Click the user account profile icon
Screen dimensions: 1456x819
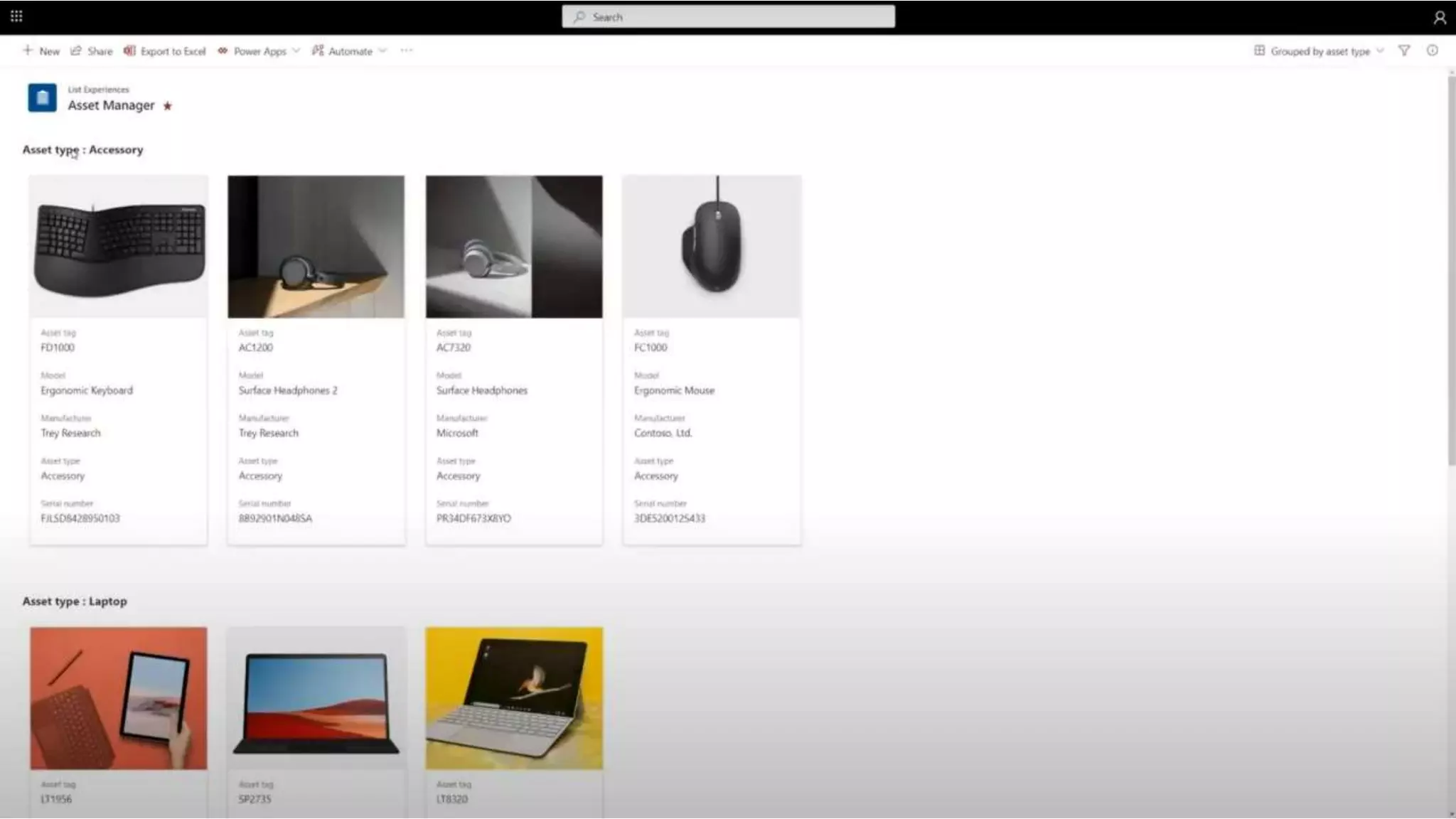(x=1440, y=17)
